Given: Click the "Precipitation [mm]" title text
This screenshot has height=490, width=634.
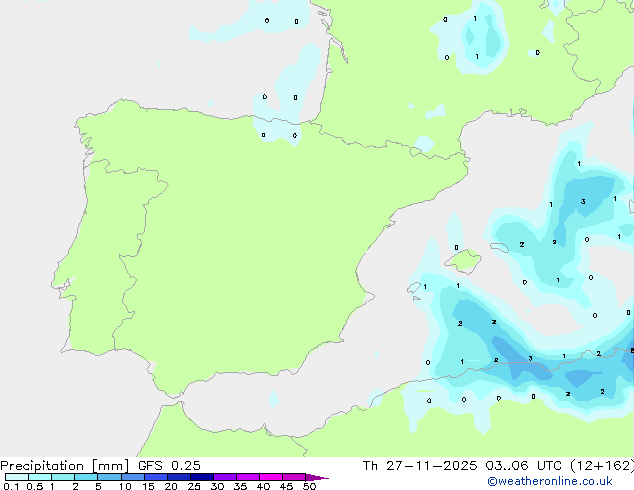Looking at the screenshot, I should (x=65, y=466).
